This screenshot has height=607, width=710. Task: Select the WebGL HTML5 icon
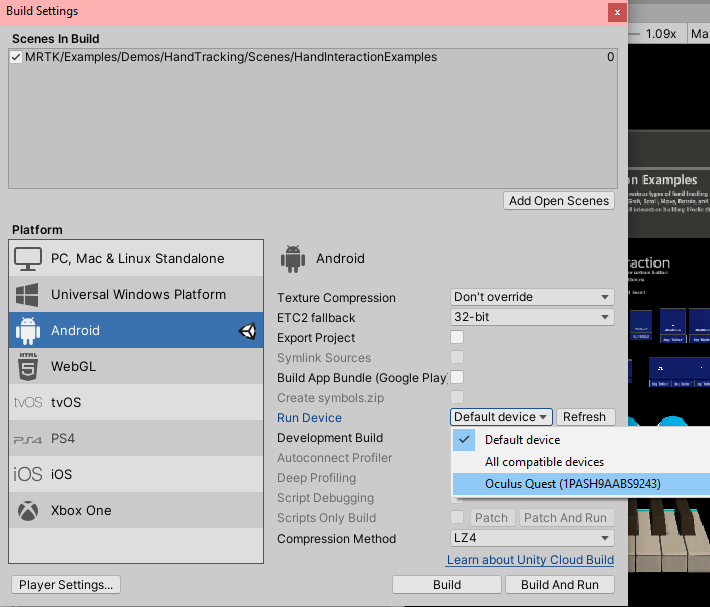tap(27, 366)
